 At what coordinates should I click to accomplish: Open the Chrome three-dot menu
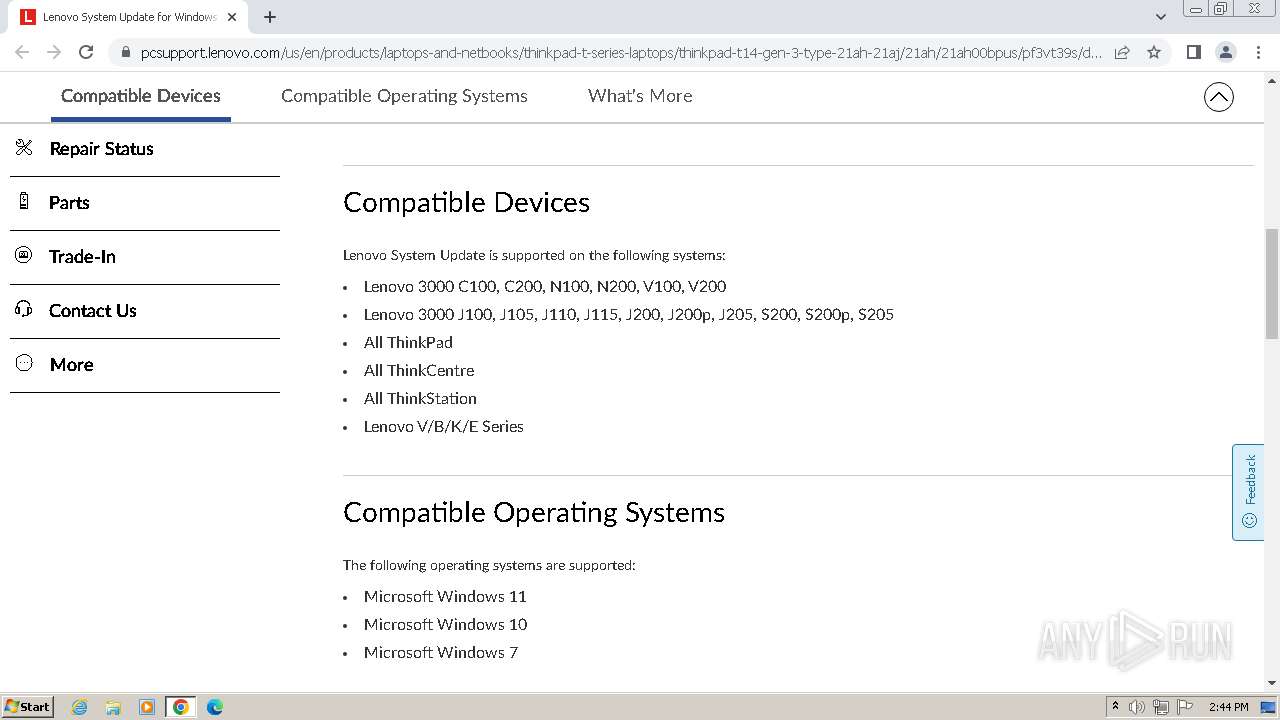click(x=1258, y=52)
